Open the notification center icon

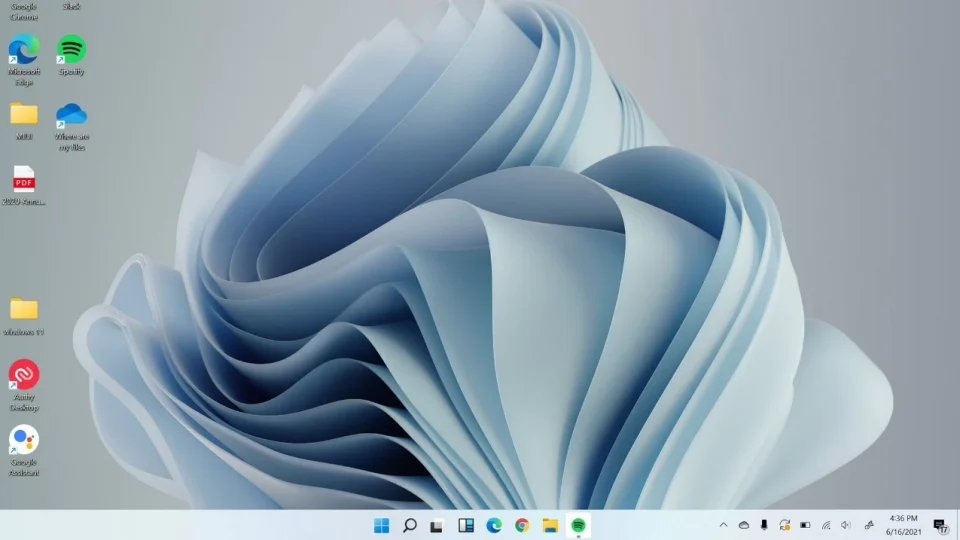[941, 525]
